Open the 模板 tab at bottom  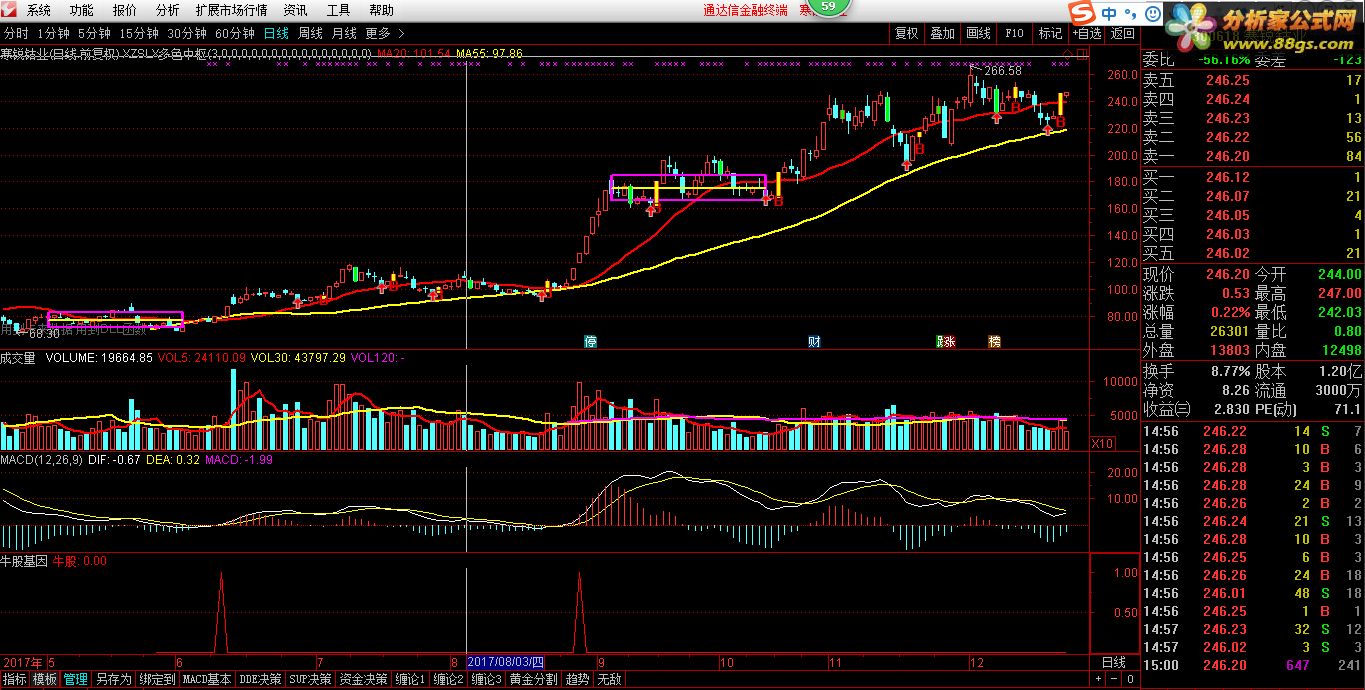(x=45, y=679)
